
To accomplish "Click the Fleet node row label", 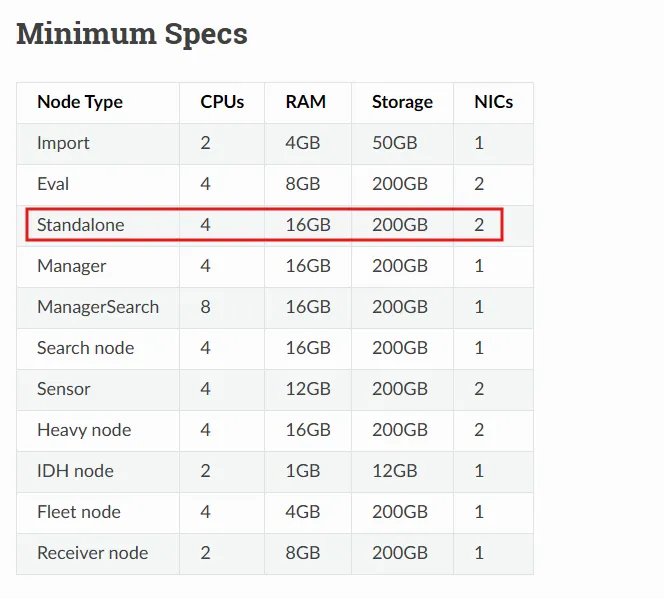I will pyautogui.click(x=78, y=512).
